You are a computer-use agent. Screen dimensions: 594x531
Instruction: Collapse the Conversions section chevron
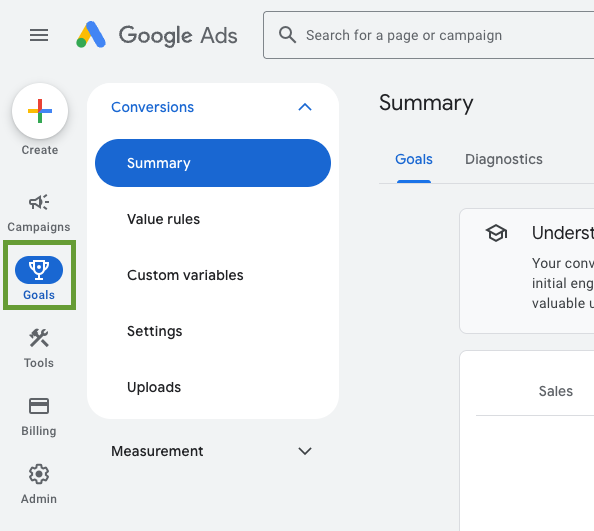coord(305,107)
